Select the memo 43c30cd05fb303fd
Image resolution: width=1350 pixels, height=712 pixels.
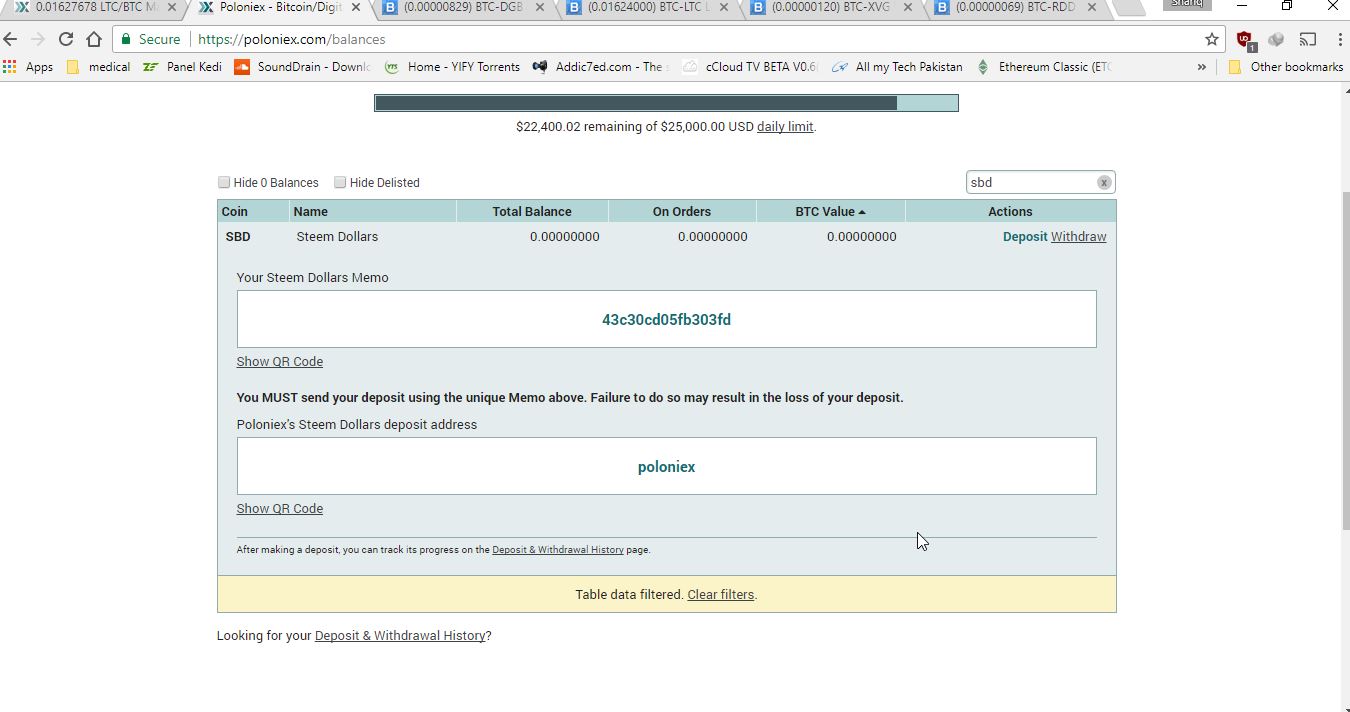666,320
